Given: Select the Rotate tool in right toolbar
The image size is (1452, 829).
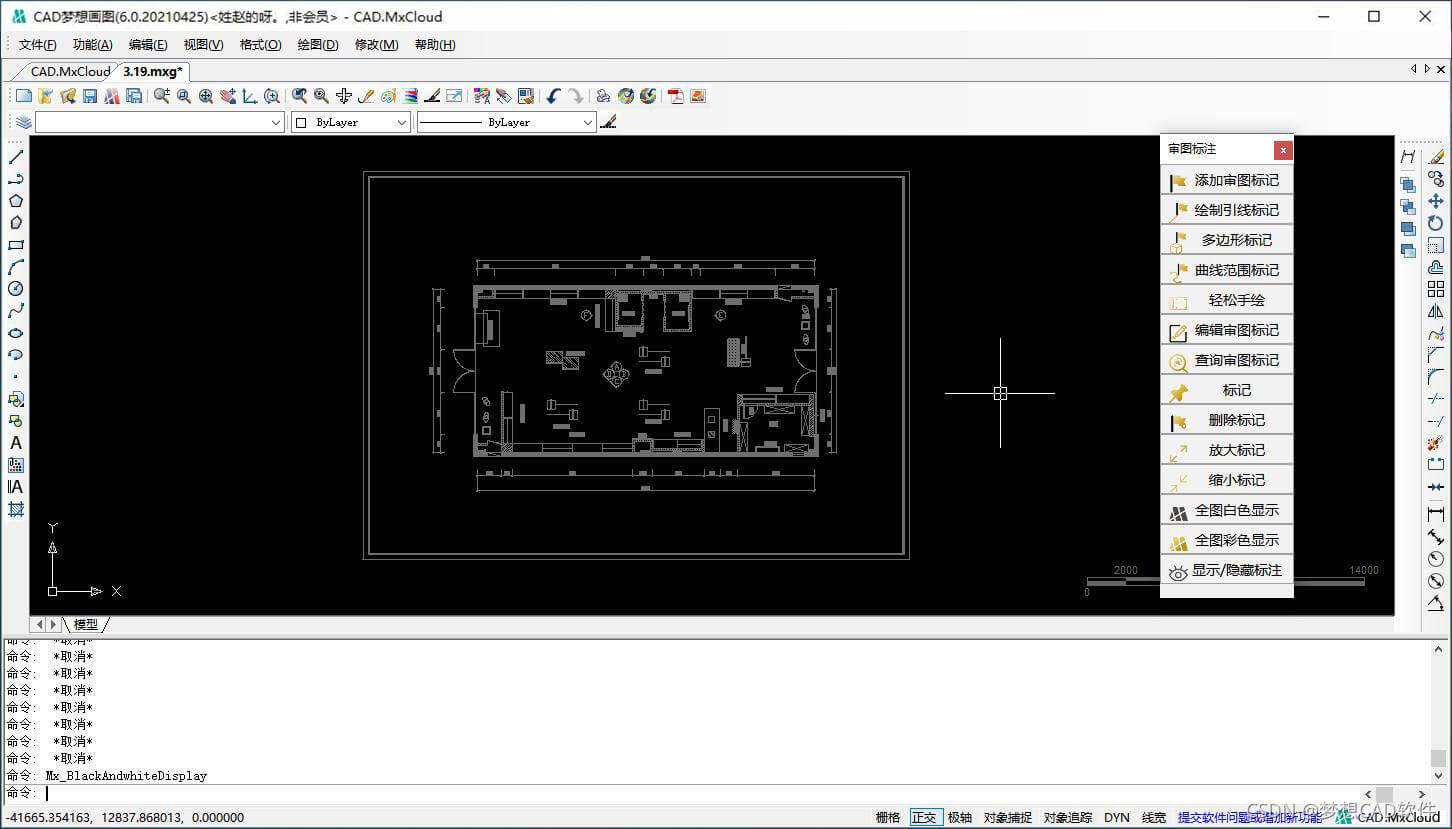Looking at the screenshot, I should (1436, 223).
